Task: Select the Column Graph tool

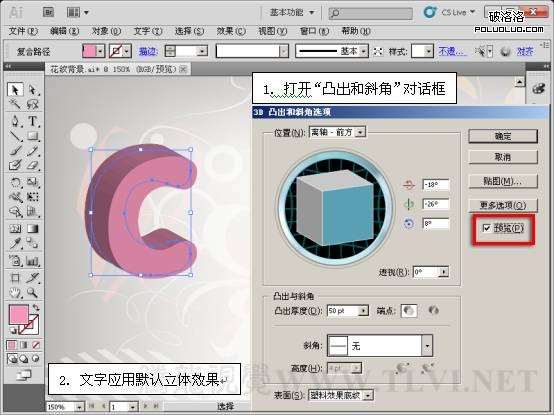Action: (x=33, y=261)
